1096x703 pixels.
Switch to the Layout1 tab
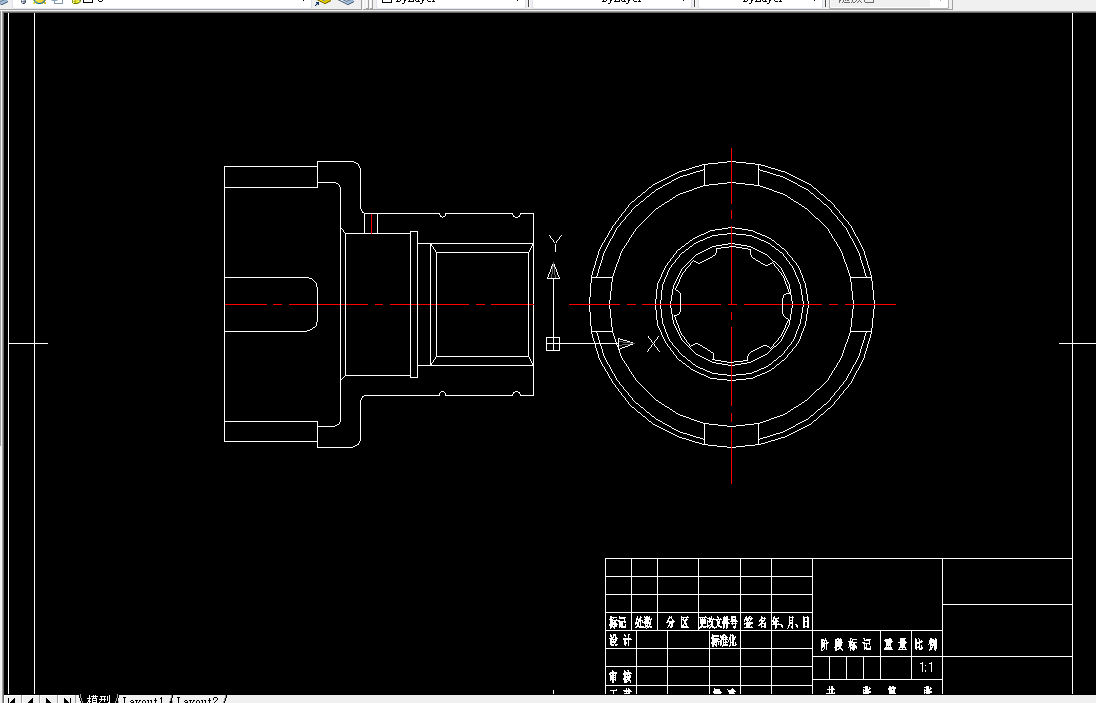pos(143,699)
